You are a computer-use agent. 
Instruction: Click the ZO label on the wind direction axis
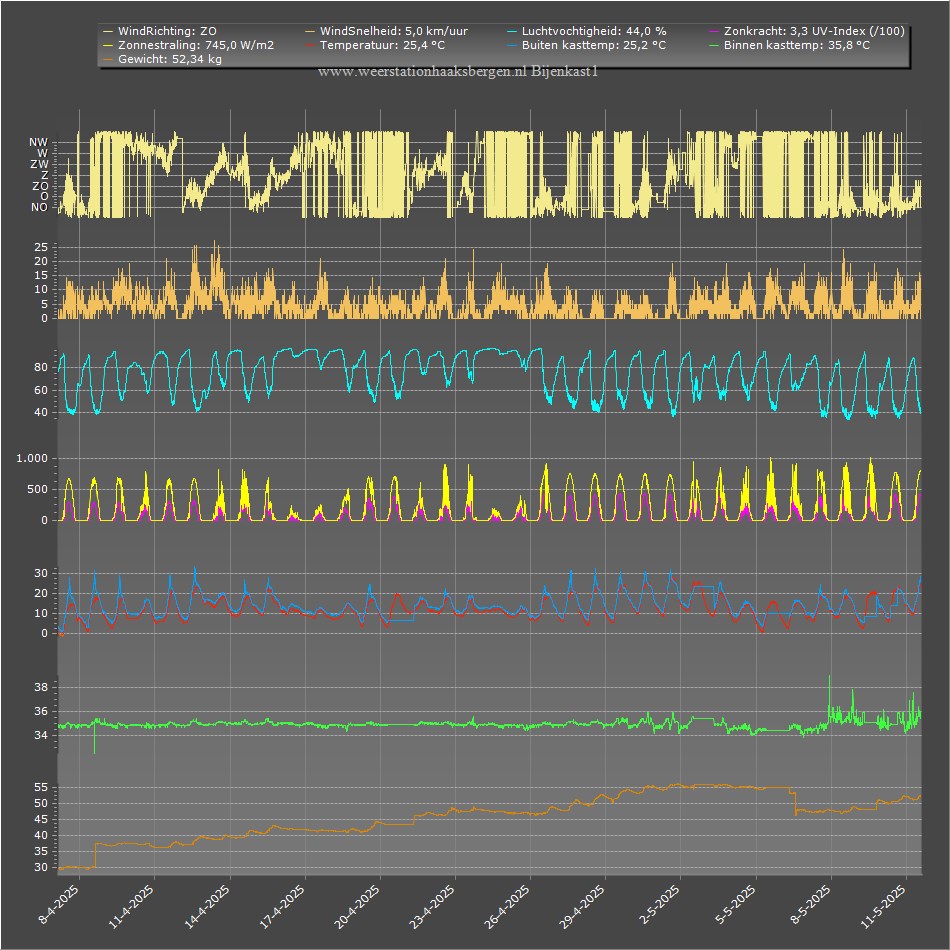point(40,186)
